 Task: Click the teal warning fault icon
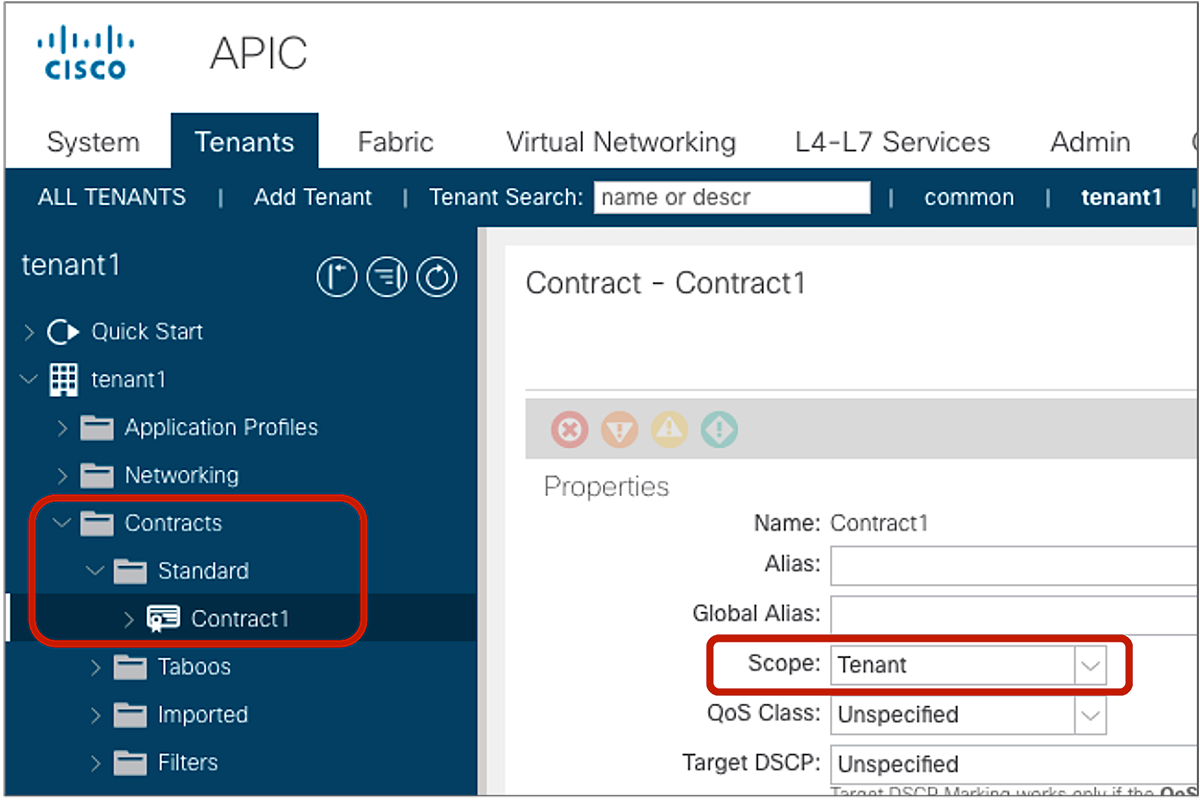point(719,431)
